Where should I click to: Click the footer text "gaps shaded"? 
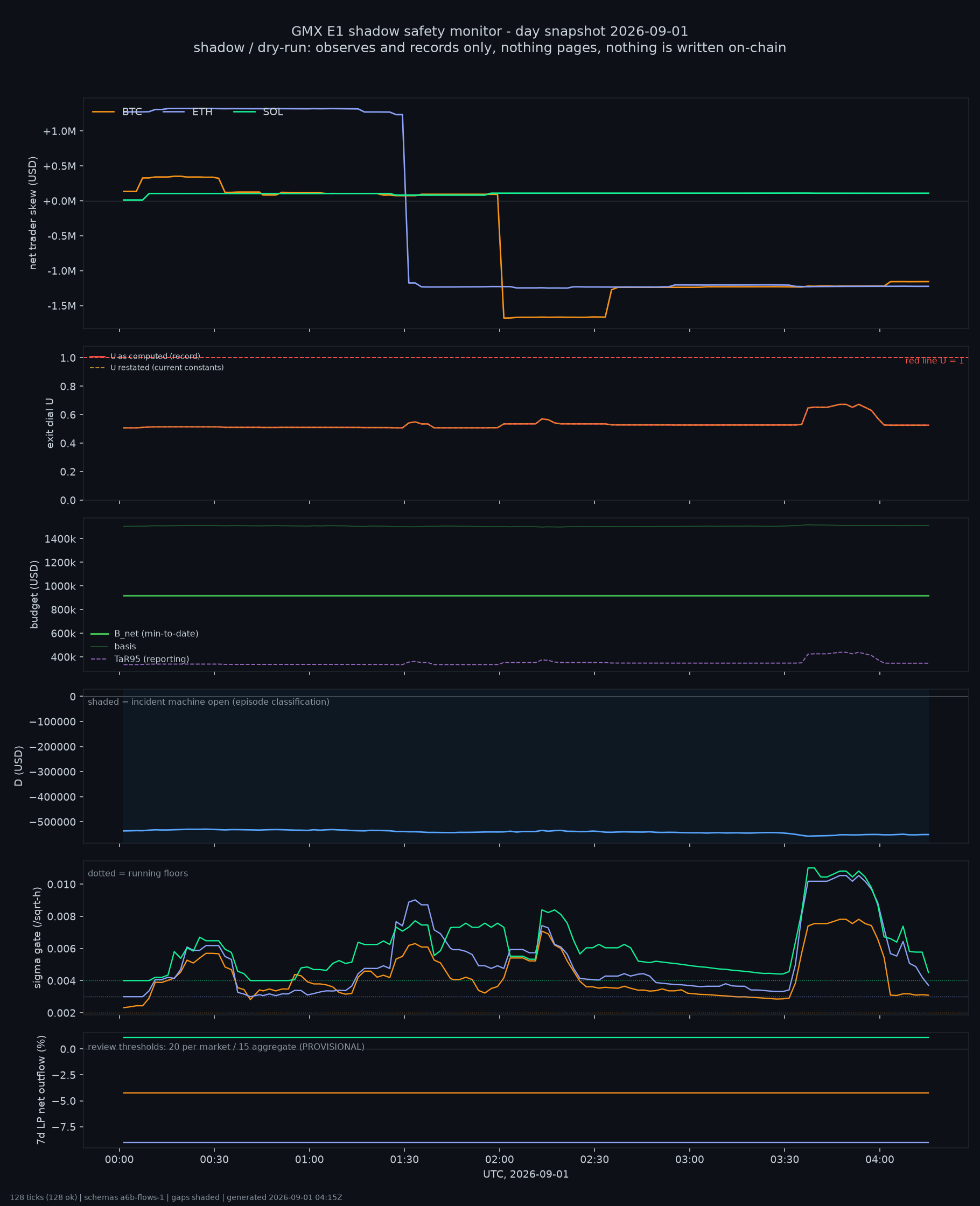point(195,1197)
